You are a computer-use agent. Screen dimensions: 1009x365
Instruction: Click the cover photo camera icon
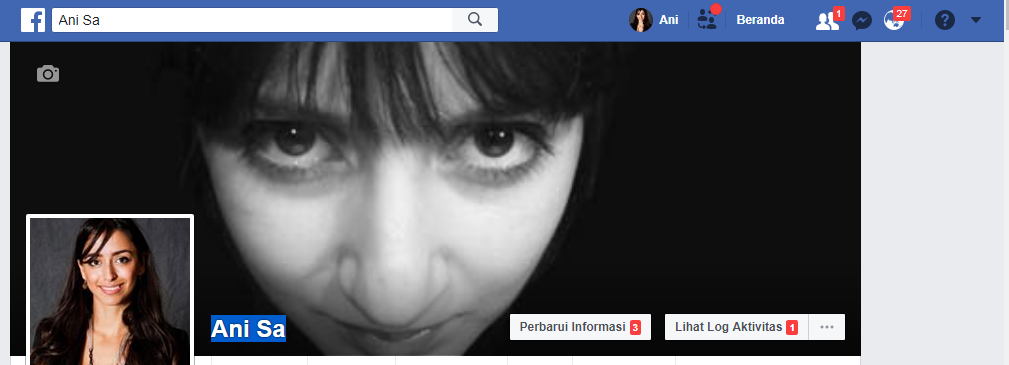(48, 73)
